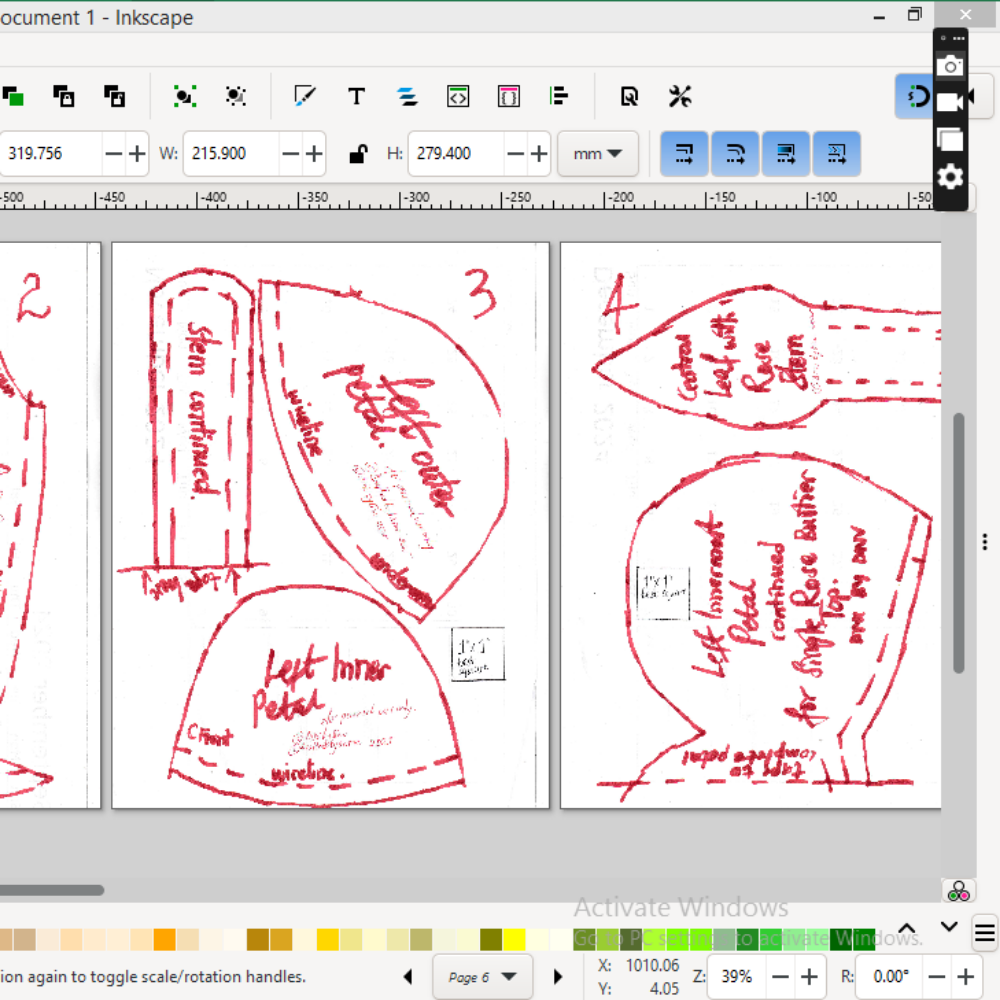Toggle scaling stroke width with object
Screen dimensions: 1000x1000
[684, 154]
